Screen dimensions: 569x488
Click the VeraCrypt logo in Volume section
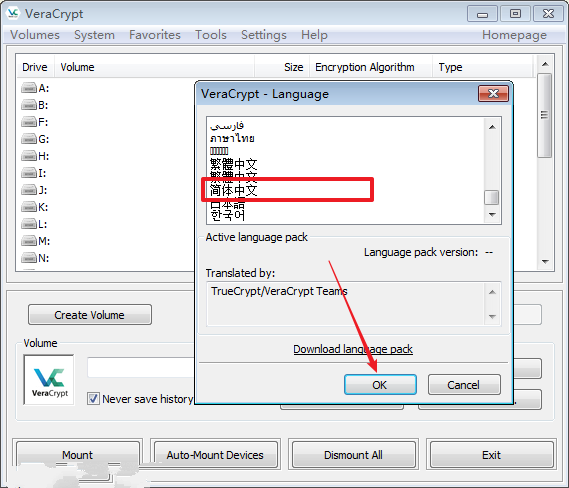click(49, 380)
